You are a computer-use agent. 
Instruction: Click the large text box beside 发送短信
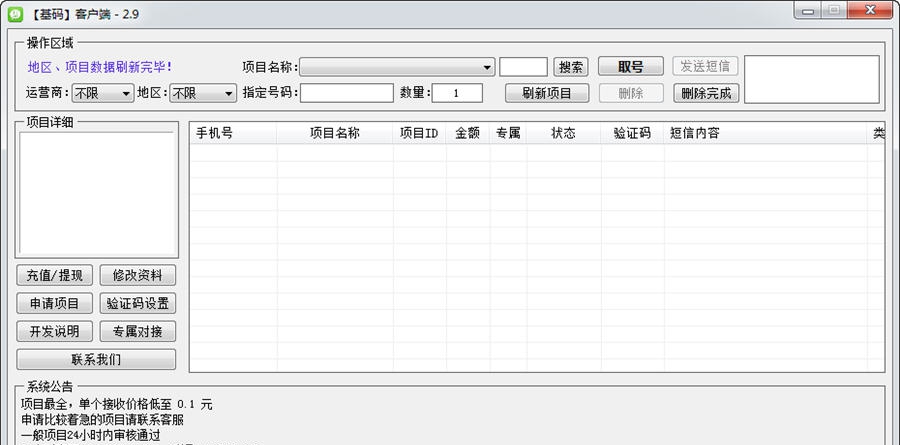(812, 79)
